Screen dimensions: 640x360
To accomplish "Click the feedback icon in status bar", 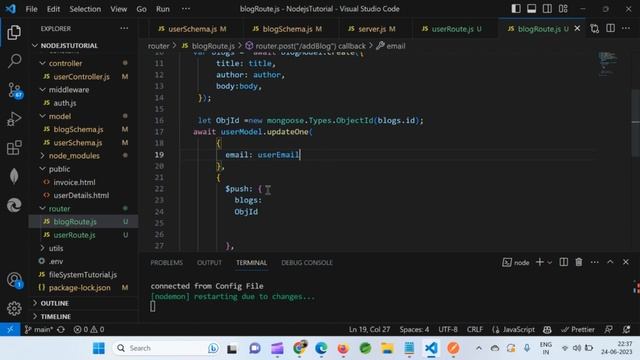I will point(609,329).
